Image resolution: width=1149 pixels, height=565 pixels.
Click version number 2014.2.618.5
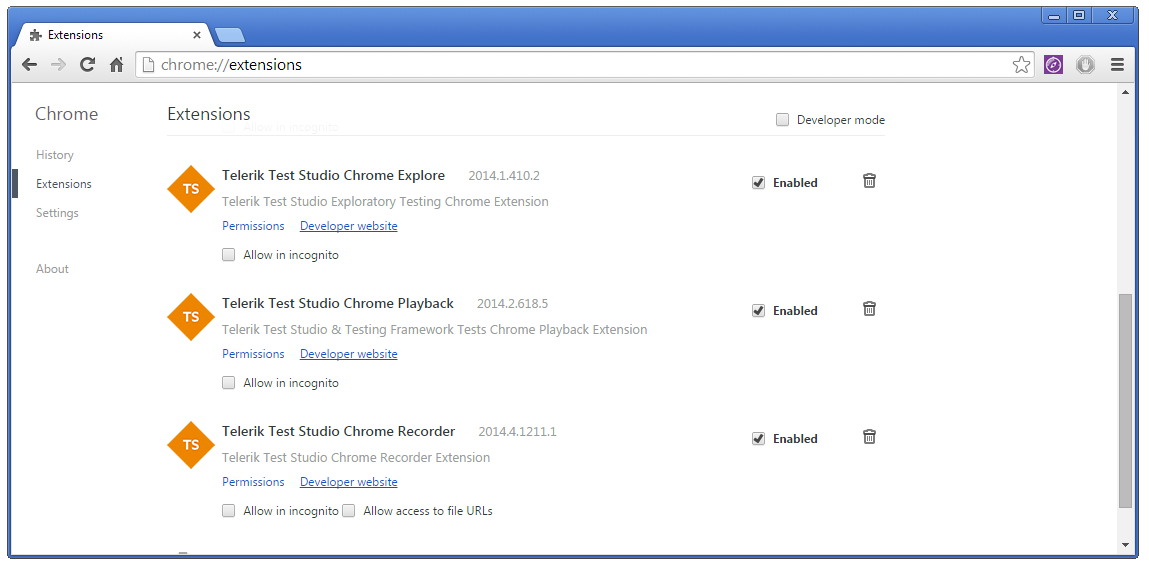512,303
